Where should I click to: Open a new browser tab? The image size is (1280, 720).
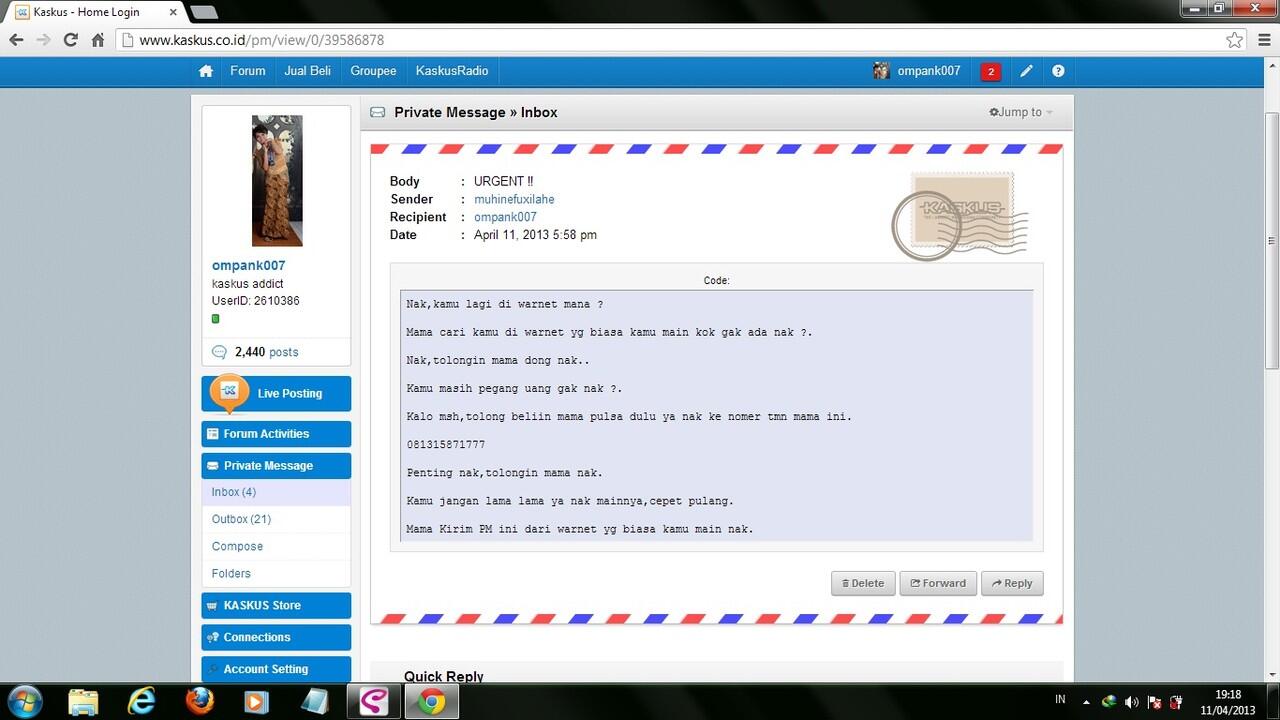203,12
